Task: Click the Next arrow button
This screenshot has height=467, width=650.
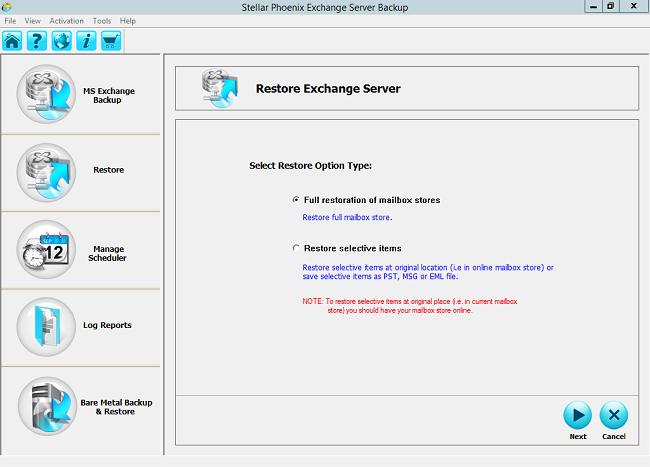Action: (x=577, y=415)
